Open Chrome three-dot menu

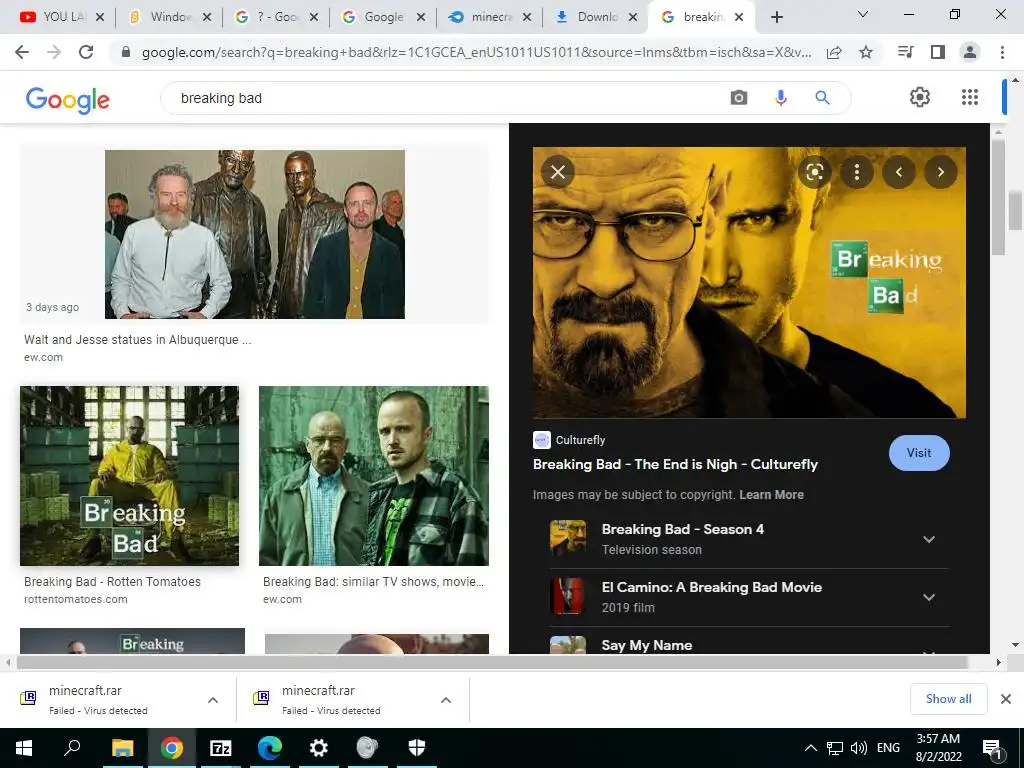click(1002, 52)
